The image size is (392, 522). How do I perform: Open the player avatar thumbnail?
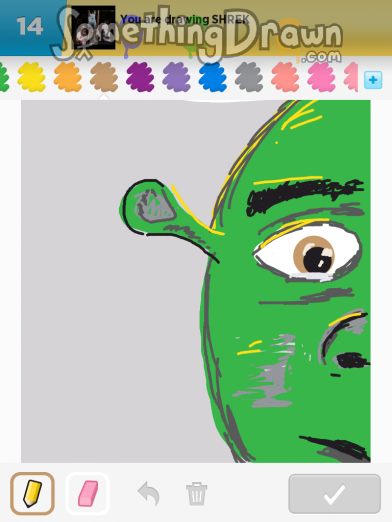tap(93, 27)
